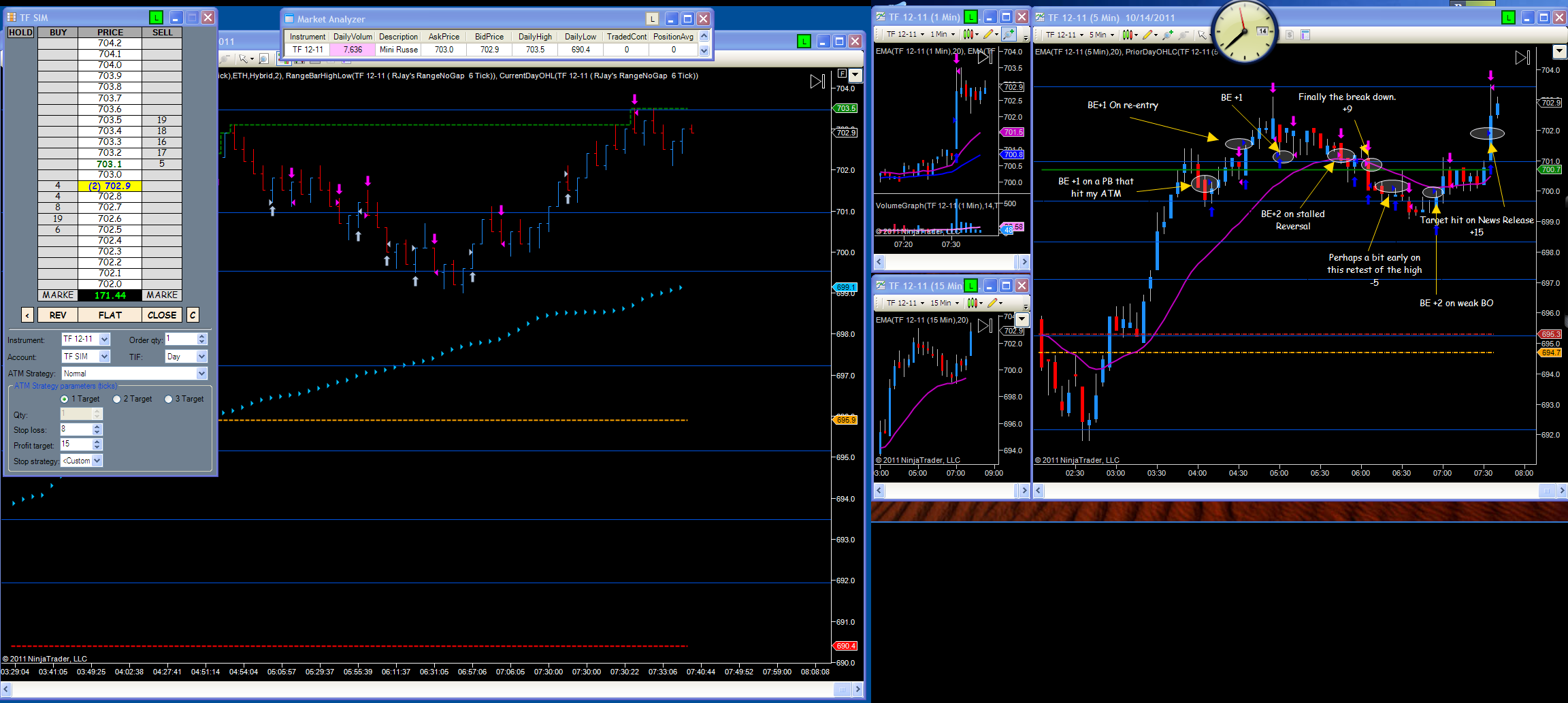Click the green L indicator in 15 Min chart title
The width and height of the screenshot is (1568, 703).
(971, 286)
